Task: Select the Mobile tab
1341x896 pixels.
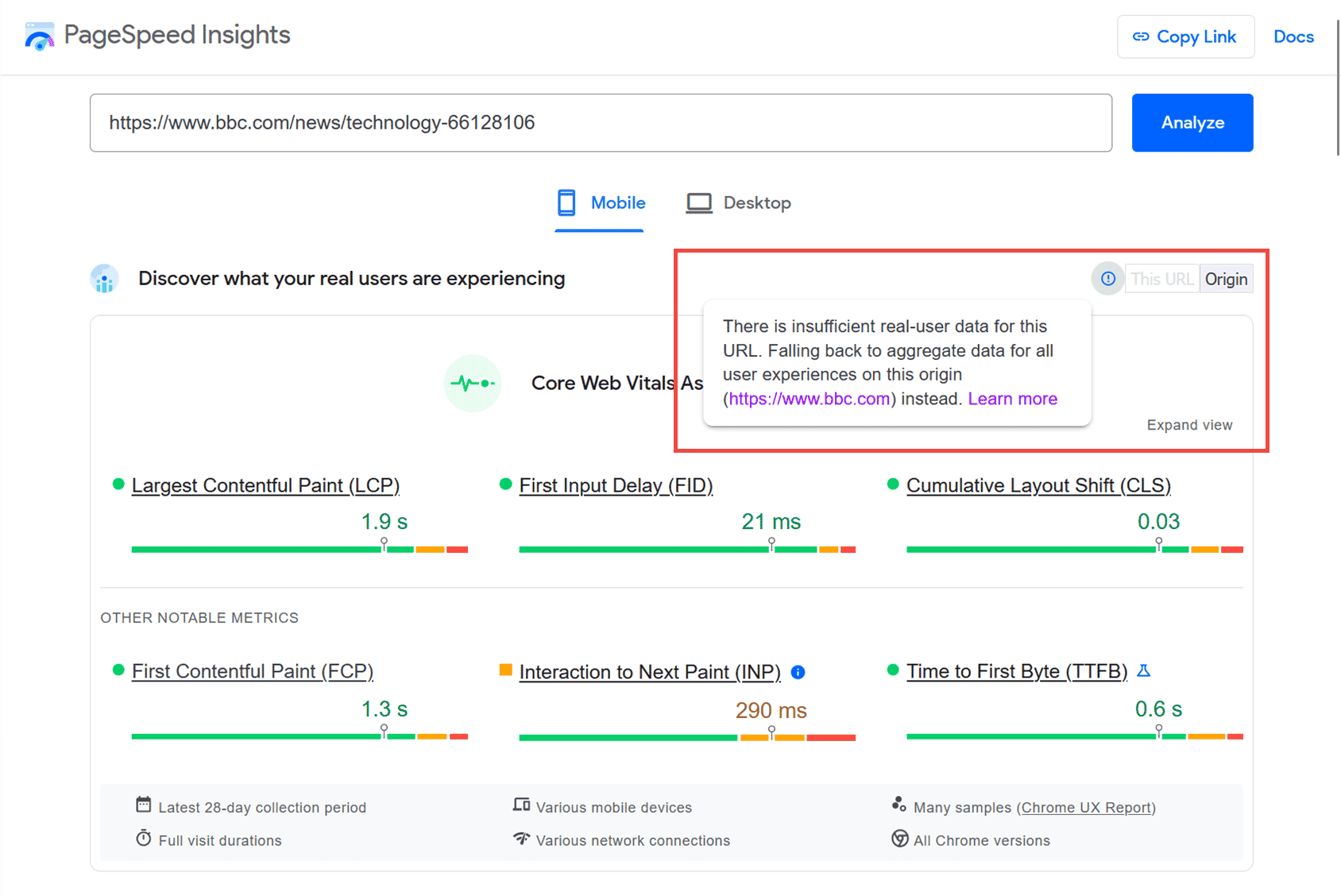Action: pyautogui.click(x=601, y=203)
